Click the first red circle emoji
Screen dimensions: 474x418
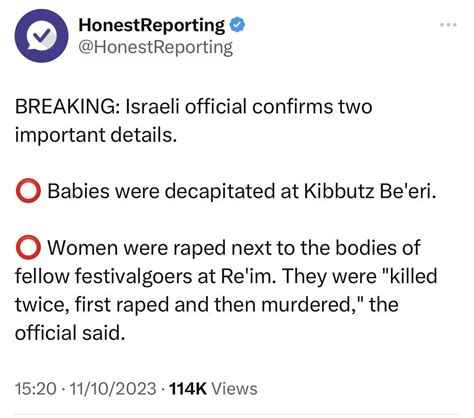28,191
